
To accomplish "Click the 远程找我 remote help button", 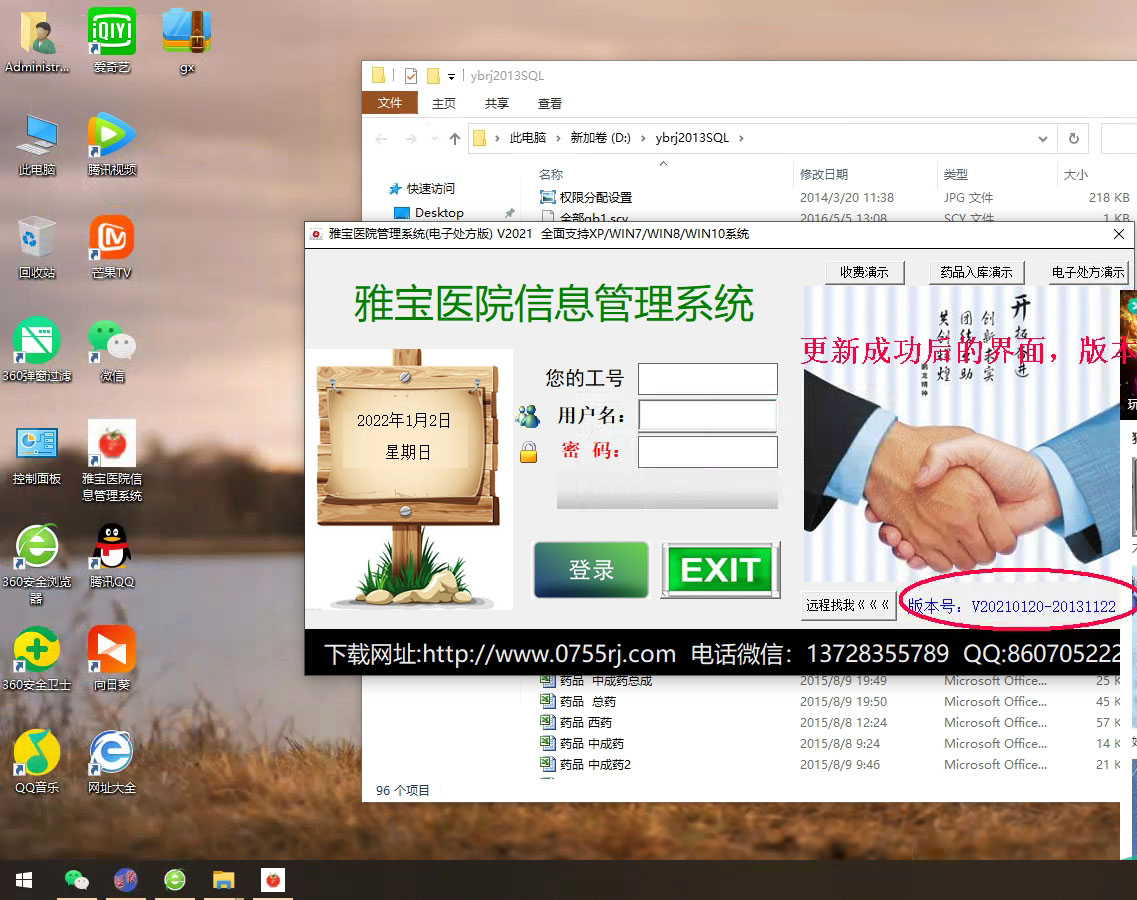I will pos(847,605).
